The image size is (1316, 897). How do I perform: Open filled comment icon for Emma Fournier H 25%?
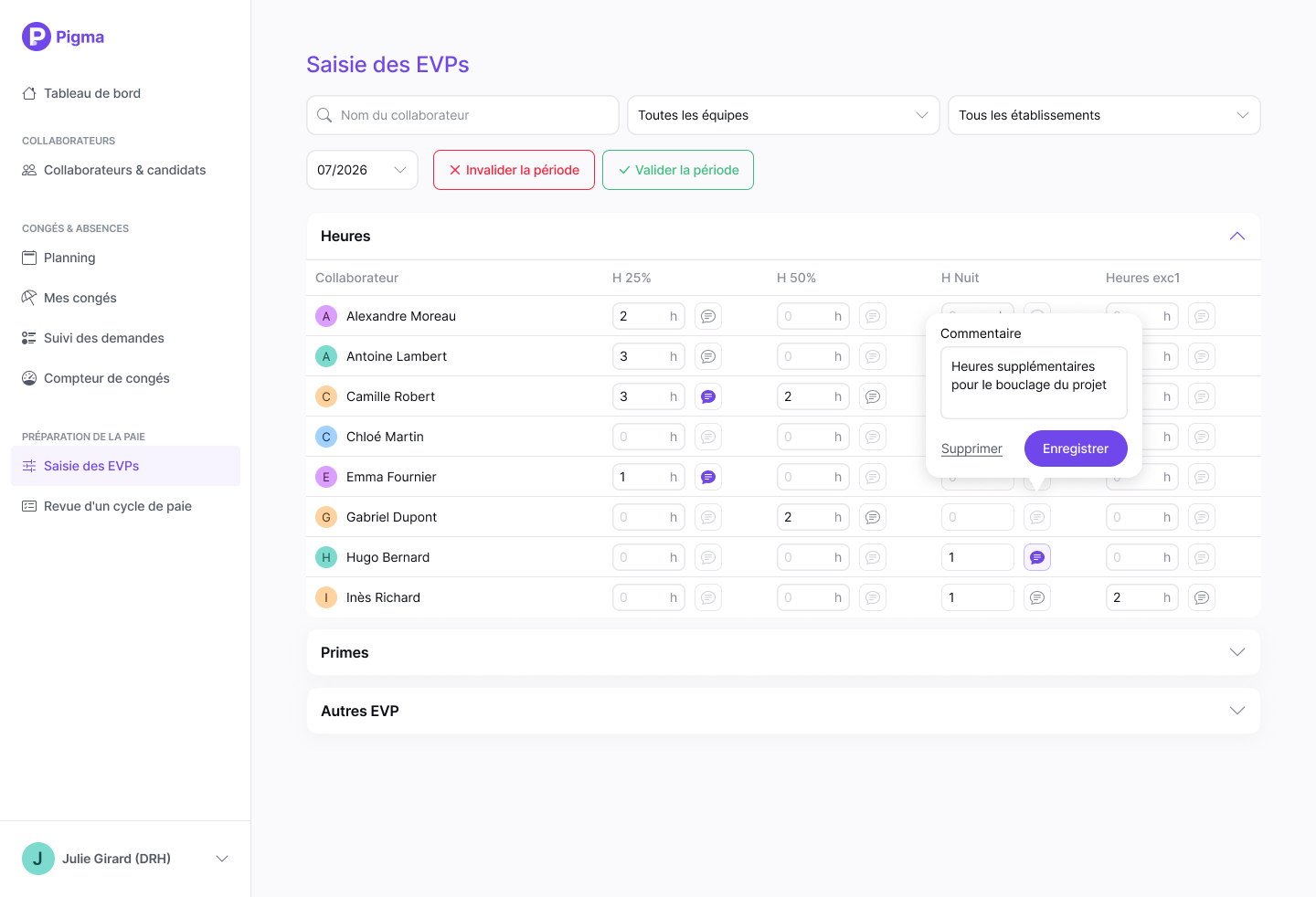(x=708, y=477)
